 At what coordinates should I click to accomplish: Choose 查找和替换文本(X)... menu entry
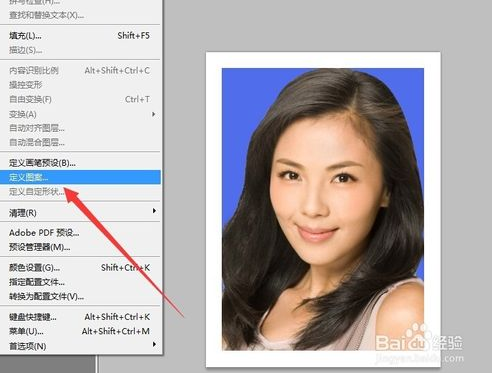pos(80,15)
